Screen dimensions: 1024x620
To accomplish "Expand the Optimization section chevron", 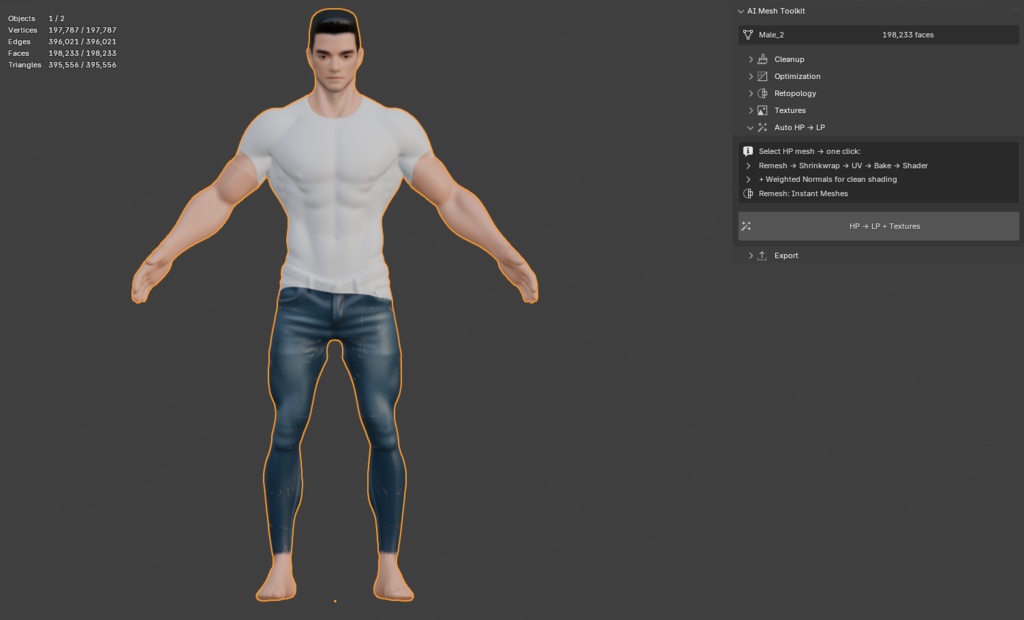I will tap(750, 76).
